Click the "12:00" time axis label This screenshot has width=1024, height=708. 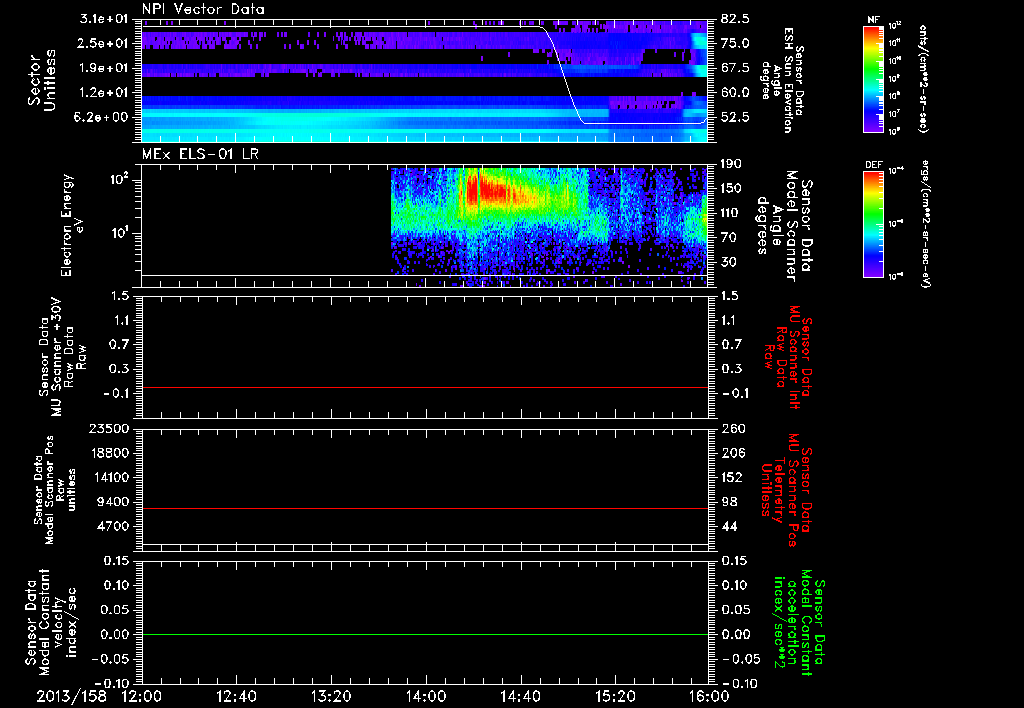[x=141, y=696]
